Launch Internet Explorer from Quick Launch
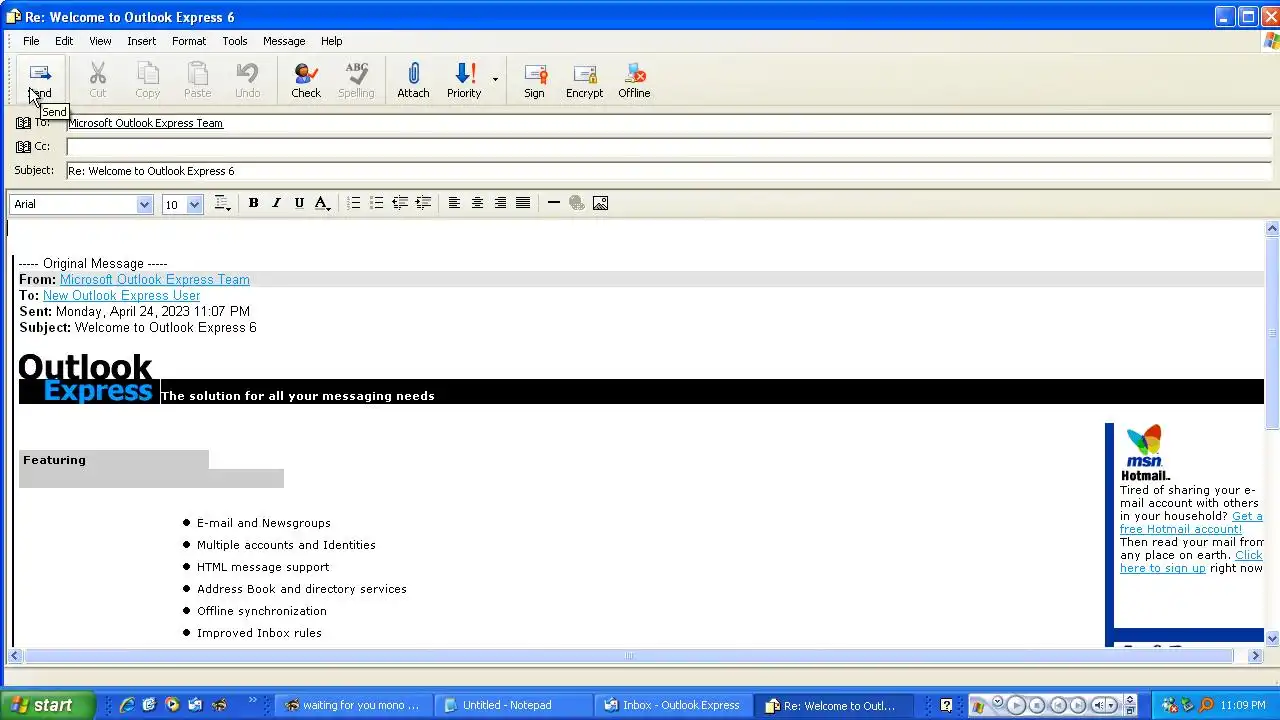This screenshot has width=1280, height=720. (x=127, y=705)
